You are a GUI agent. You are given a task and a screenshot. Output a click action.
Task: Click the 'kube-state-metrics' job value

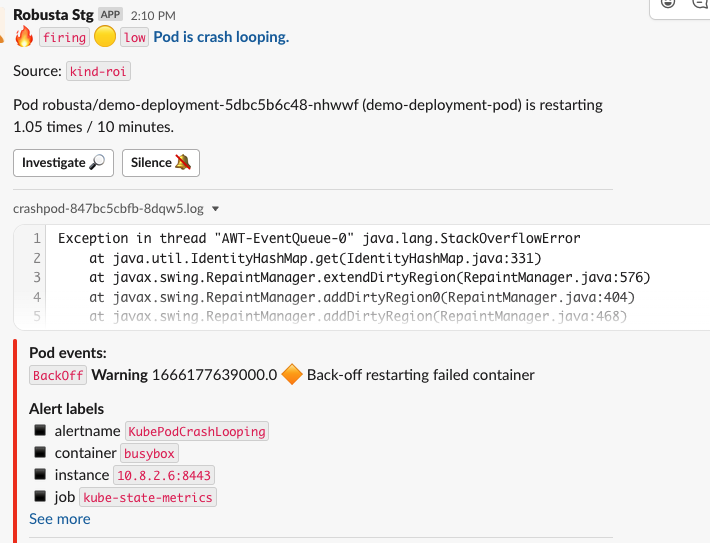click(148, 497)
